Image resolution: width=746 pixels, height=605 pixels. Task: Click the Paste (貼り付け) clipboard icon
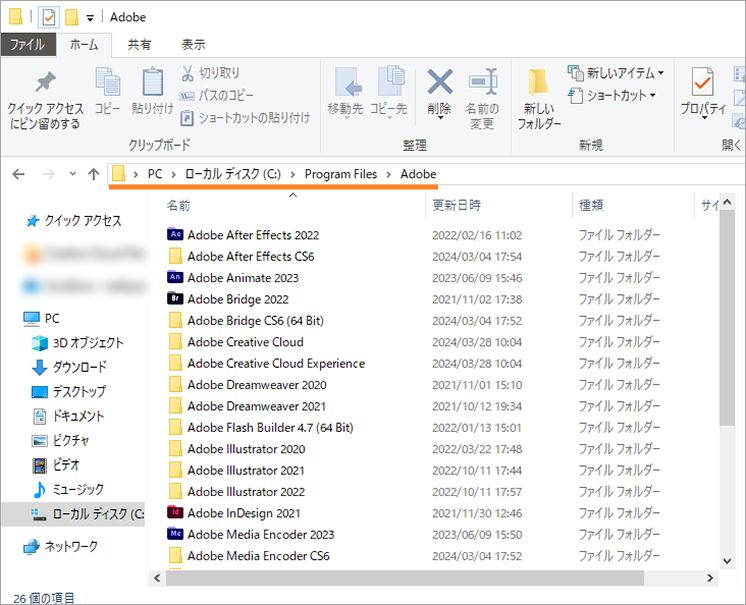tap(153, 81)
